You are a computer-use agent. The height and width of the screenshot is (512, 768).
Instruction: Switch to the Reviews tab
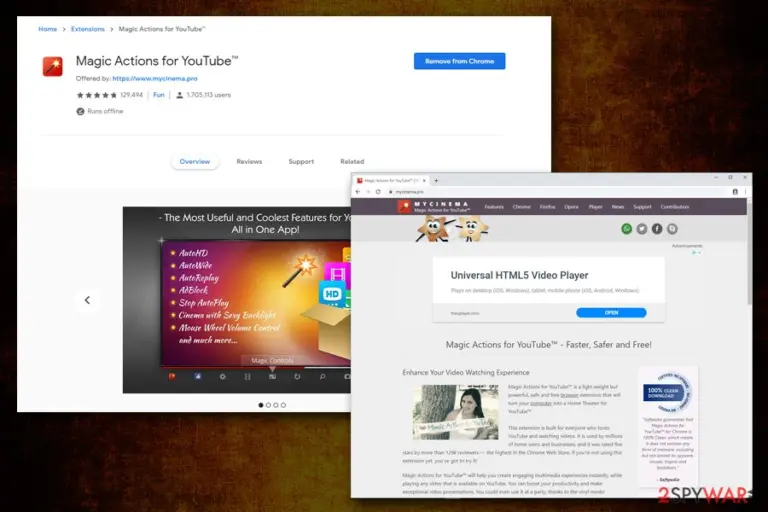(249, 162)
